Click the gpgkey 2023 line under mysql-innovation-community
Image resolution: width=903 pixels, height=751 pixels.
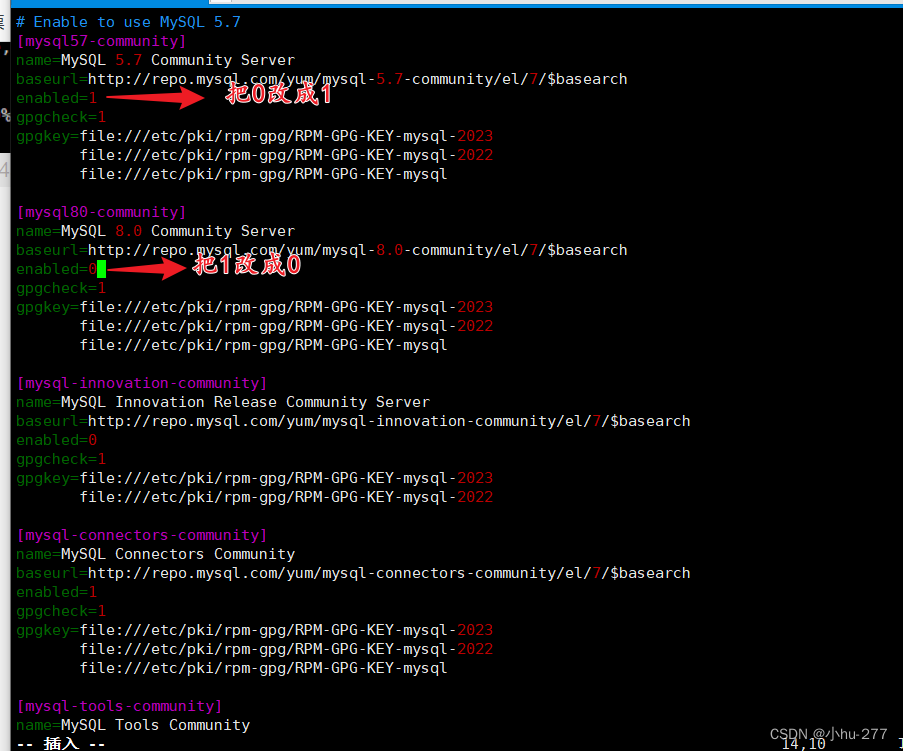[255, 479]
